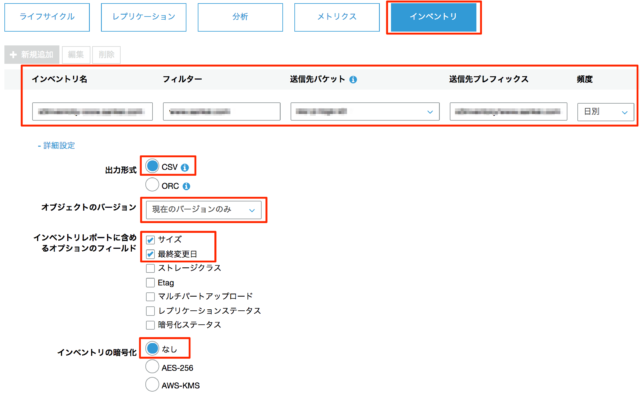Click the 編集 button
Image resolution: width=640 pixels, height=396 pixels.
point(76,55)
